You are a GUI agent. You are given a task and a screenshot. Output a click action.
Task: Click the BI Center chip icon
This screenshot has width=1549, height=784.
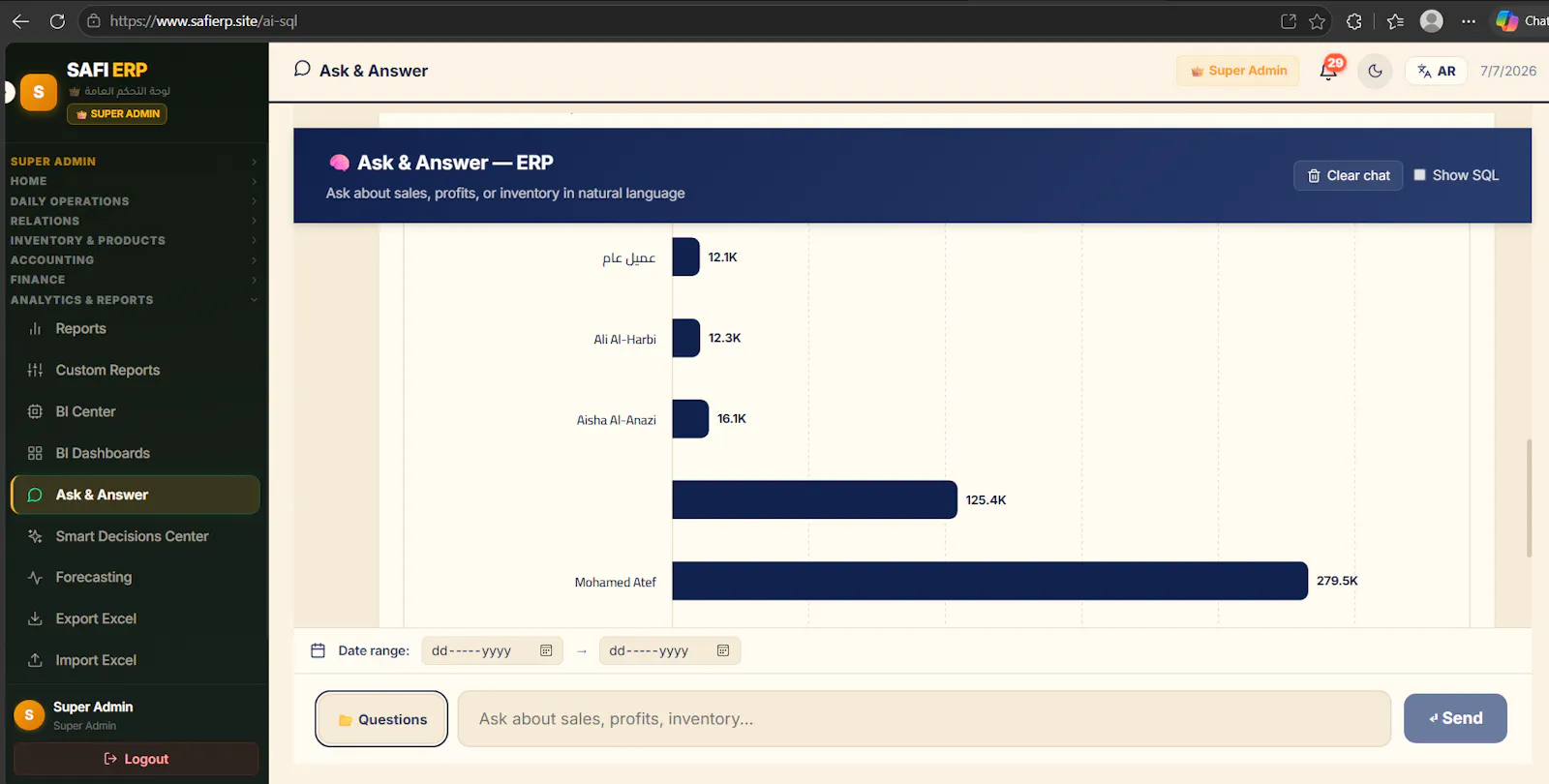(x=35, y=411)
